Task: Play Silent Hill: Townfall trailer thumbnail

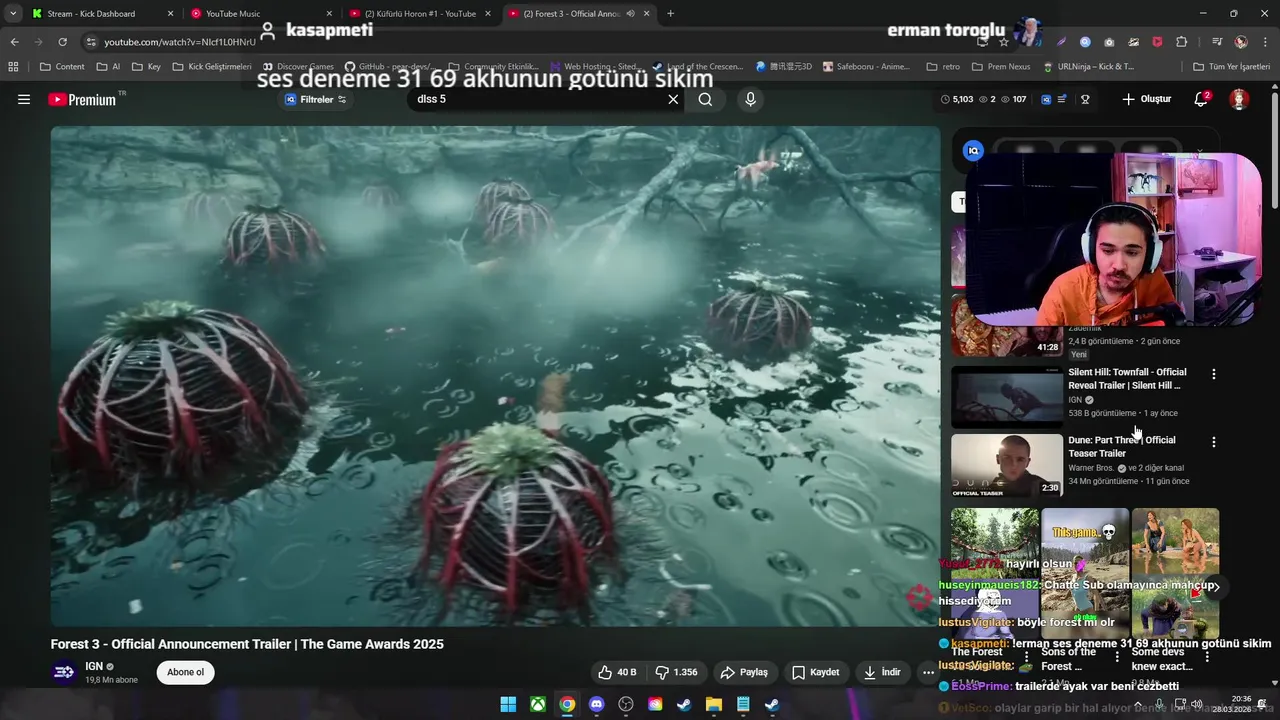Action: (1007, 397)
